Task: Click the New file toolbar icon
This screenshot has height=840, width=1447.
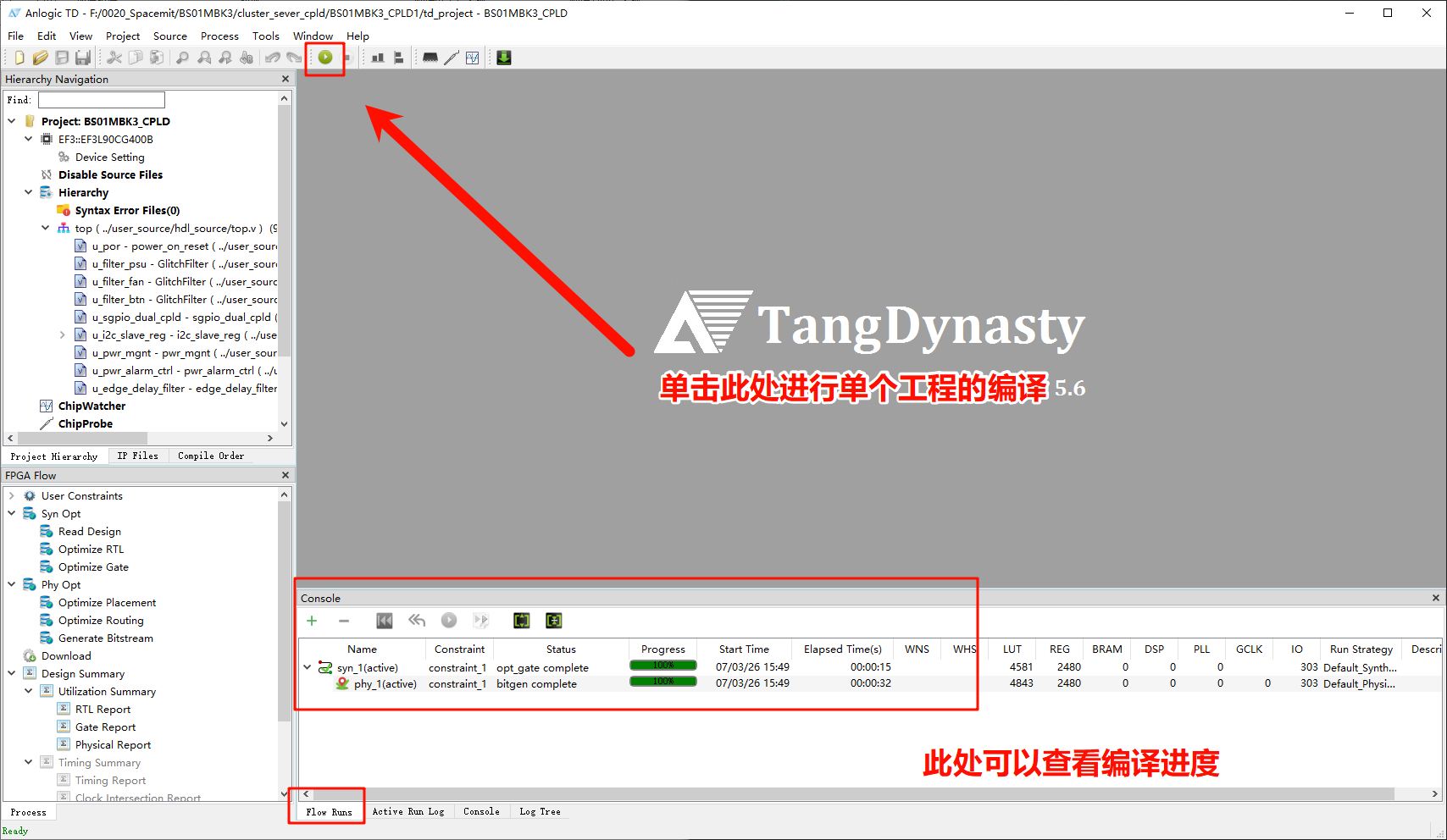Action: point(19,58)
